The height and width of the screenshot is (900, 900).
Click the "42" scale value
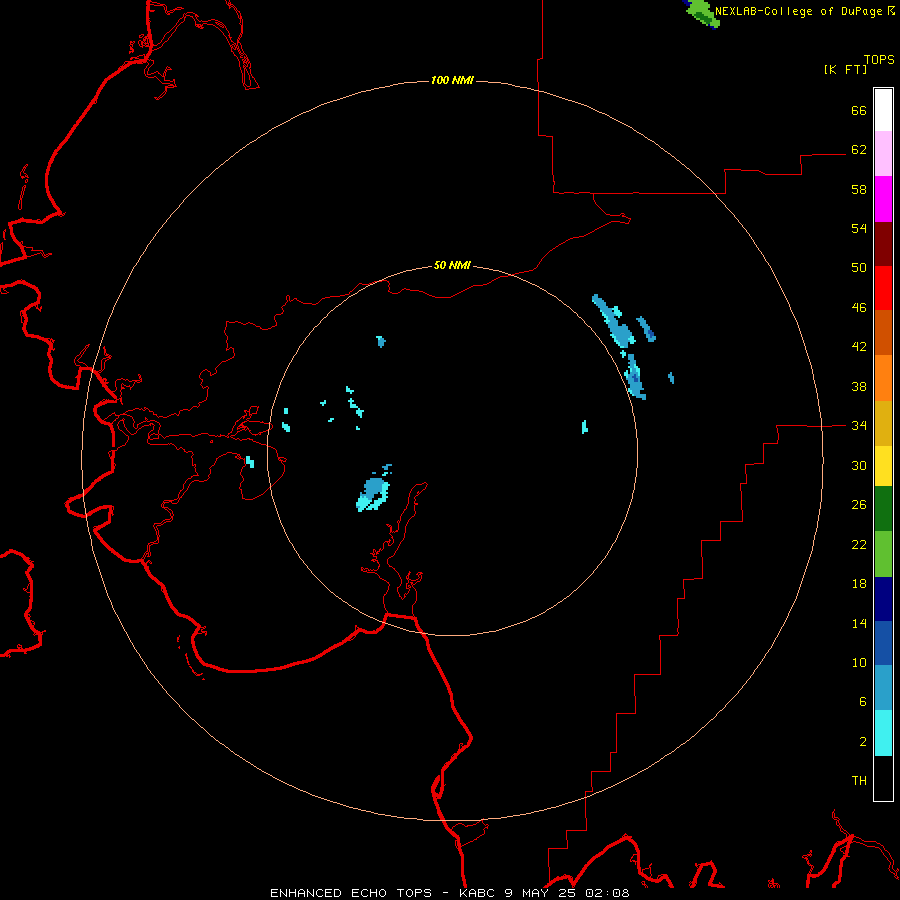pos(859,346)
